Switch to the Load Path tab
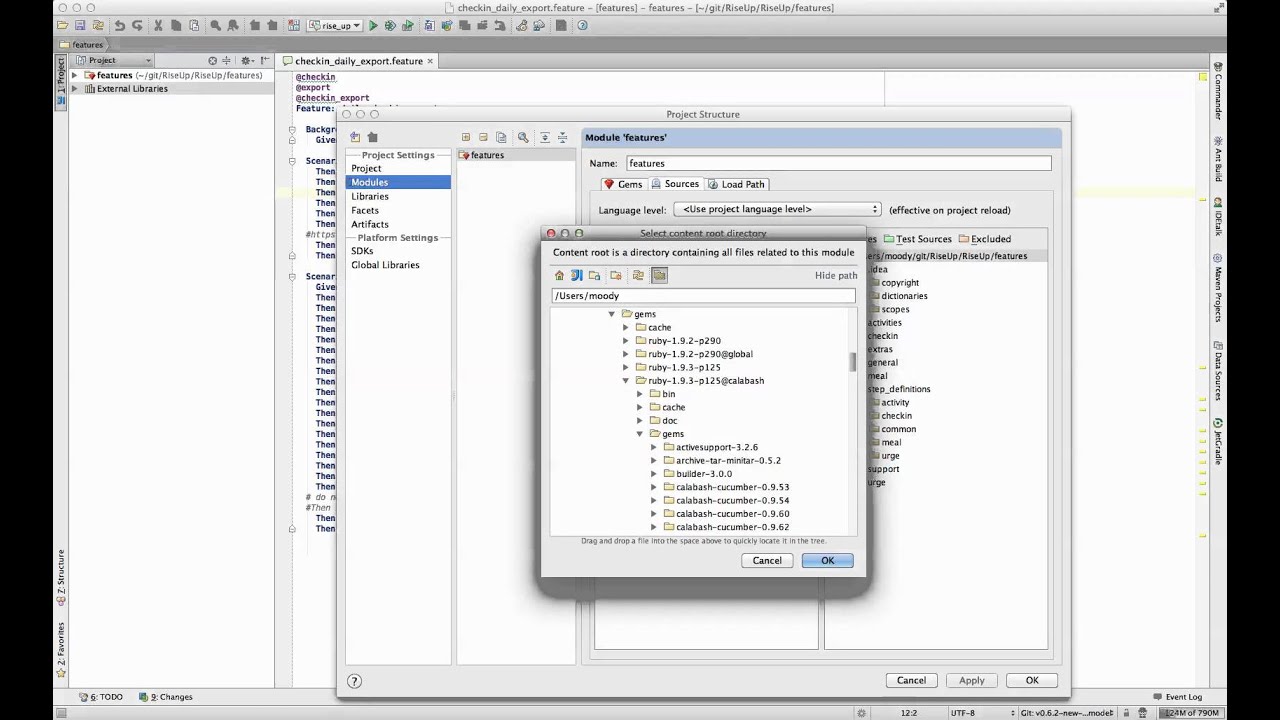Viewport: 1280px width, 720px height. (x=736, y=184)
